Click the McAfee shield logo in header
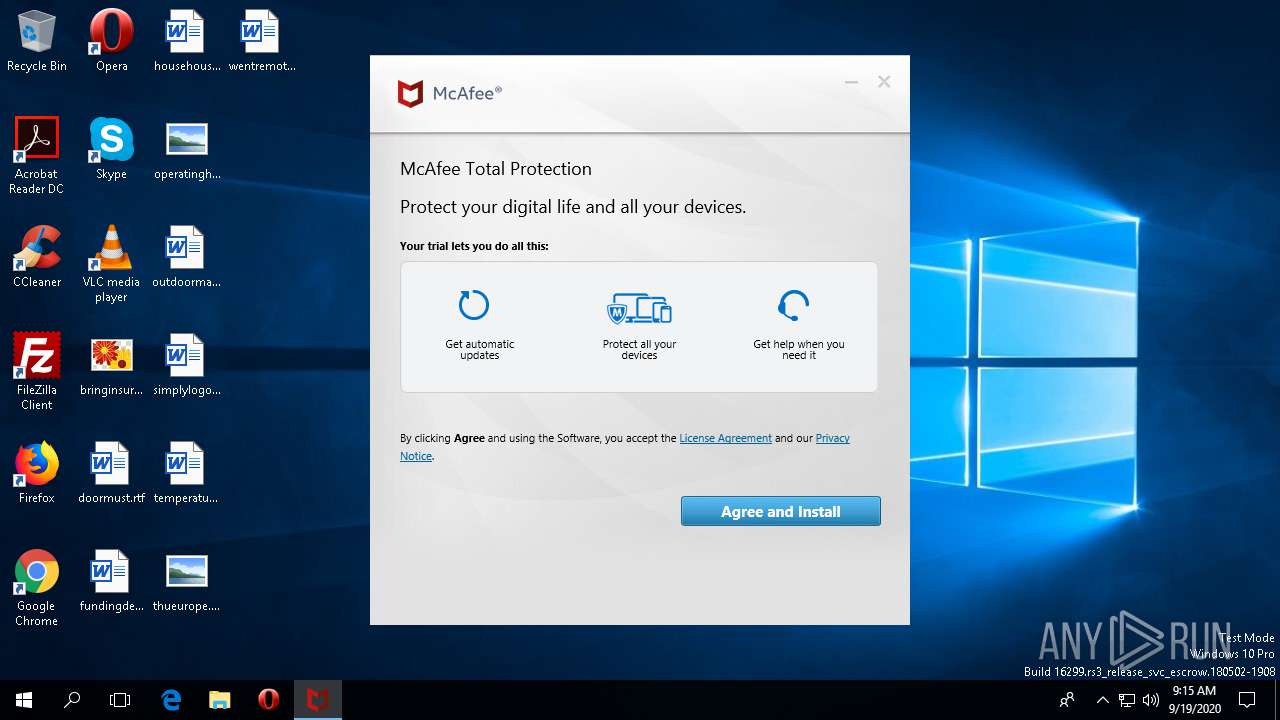 [x=410, y=94]
